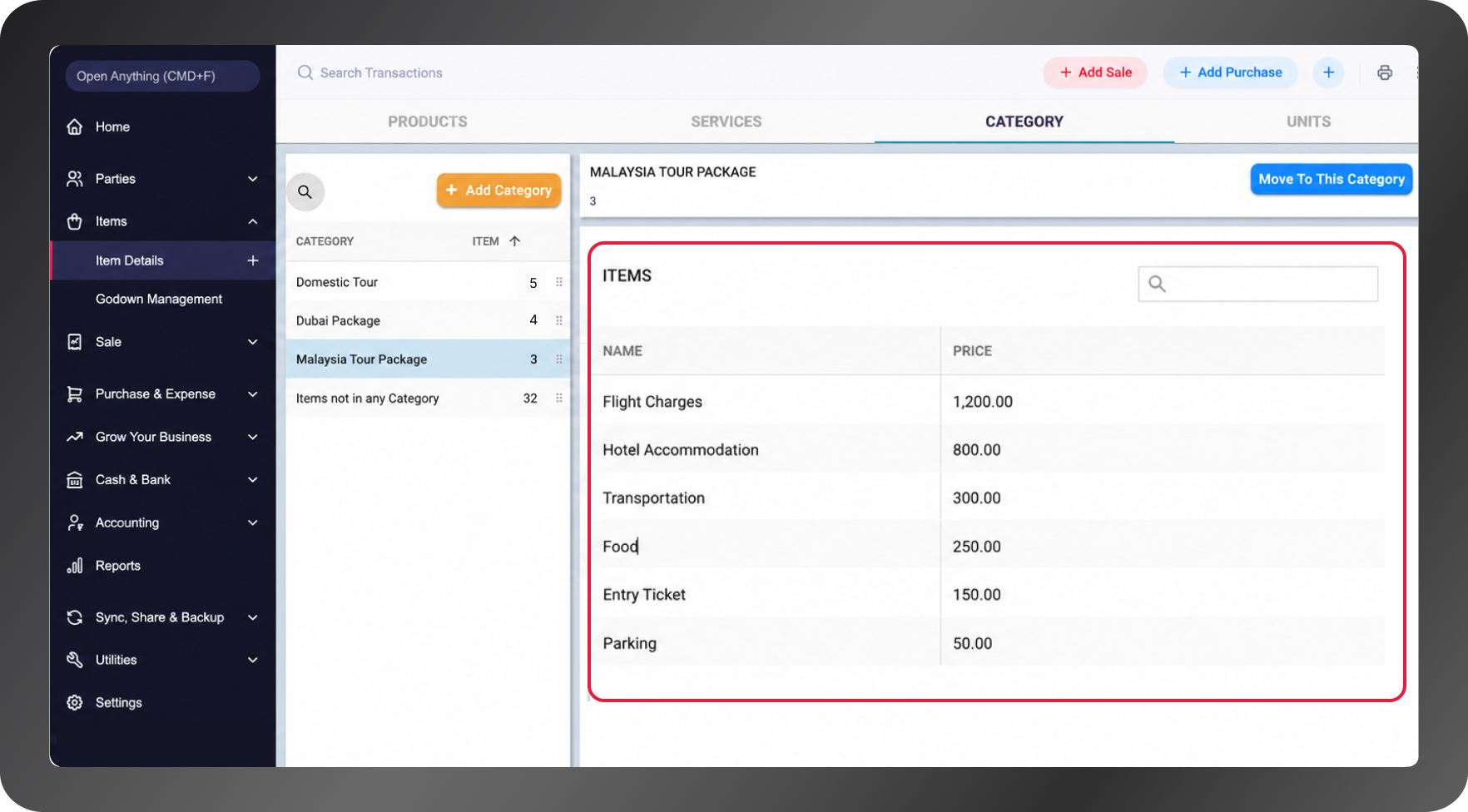Expand the Accounting chevron
The image size is (1468, 812).
(253, 522)
